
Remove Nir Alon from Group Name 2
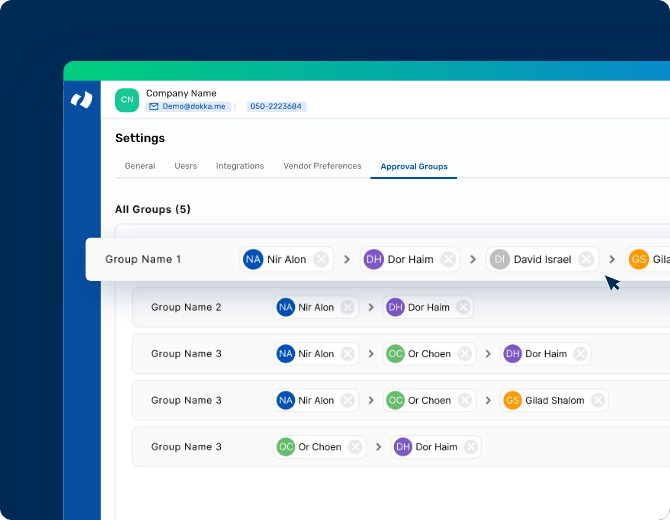[347, 307]
